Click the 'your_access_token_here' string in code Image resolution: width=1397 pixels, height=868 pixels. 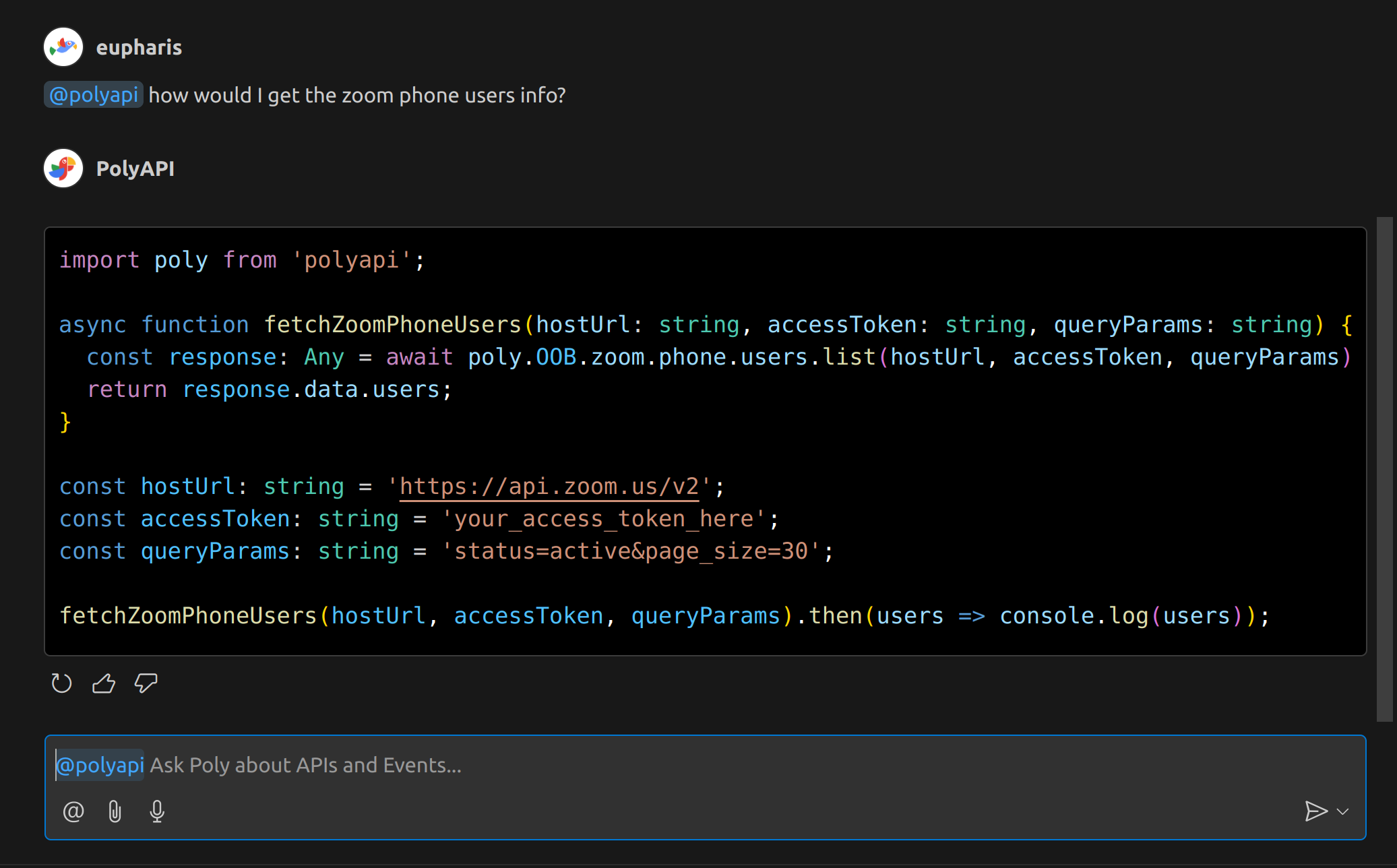pyautogui.click(x=604, y=519)
